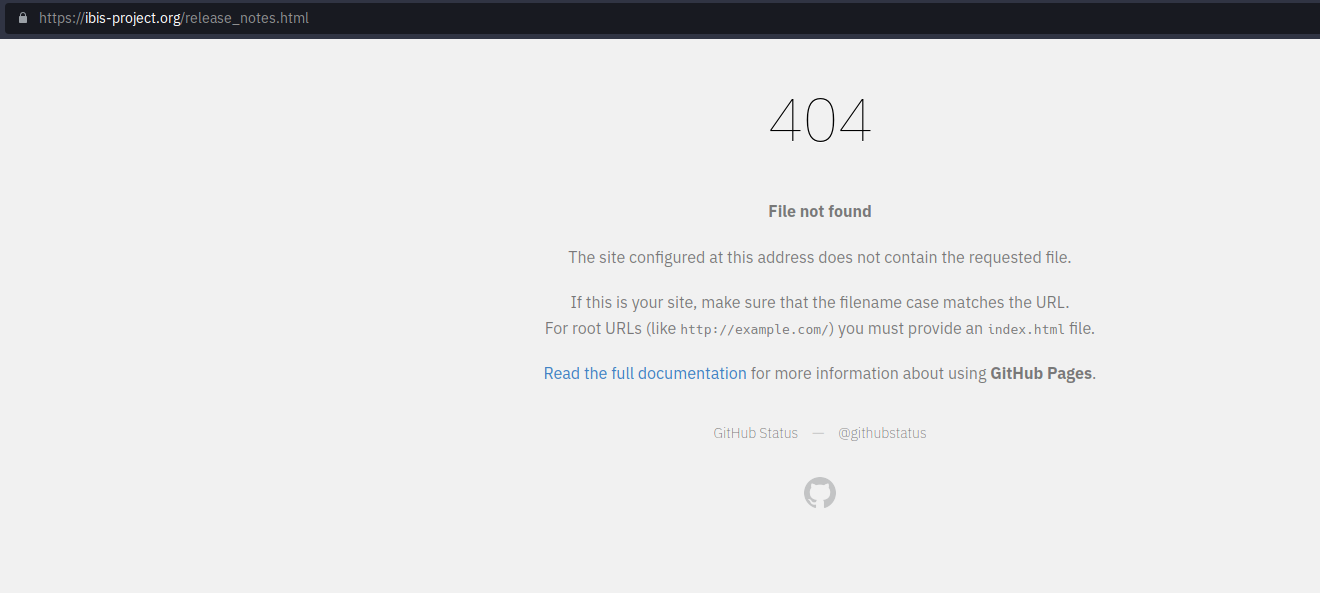The image size is (1320, 593).
Task: Click the 'File not found' text
Action: click(820, 211)
